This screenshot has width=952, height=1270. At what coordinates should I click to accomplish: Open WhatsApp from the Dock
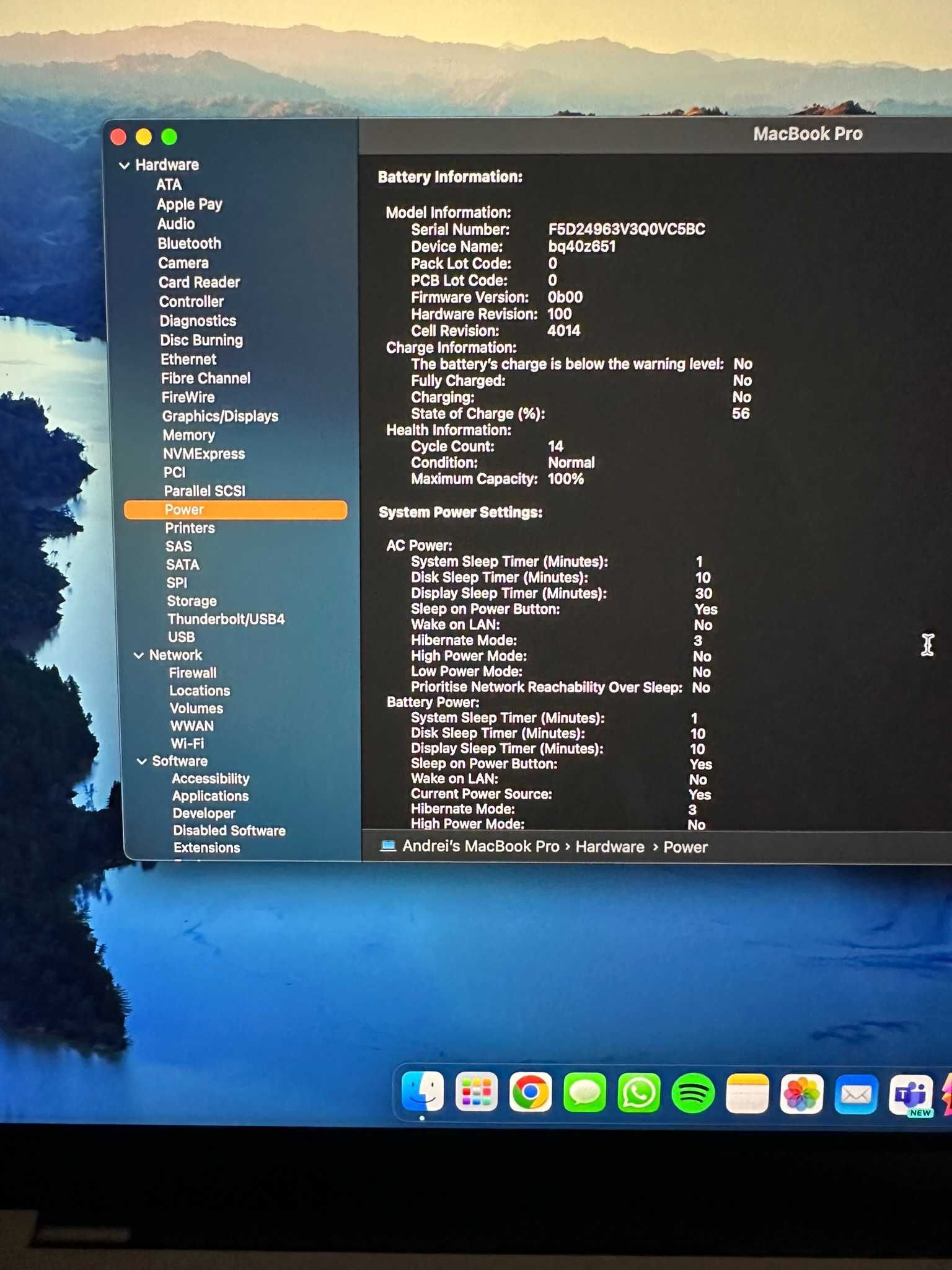[638, 1092]
